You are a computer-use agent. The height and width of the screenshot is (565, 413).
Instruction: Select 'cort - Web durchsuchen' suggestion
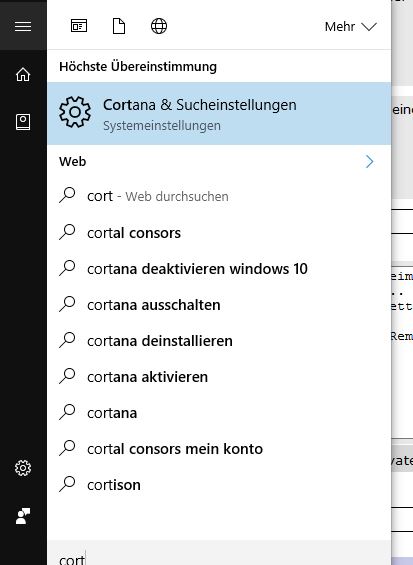pos(219,196)
